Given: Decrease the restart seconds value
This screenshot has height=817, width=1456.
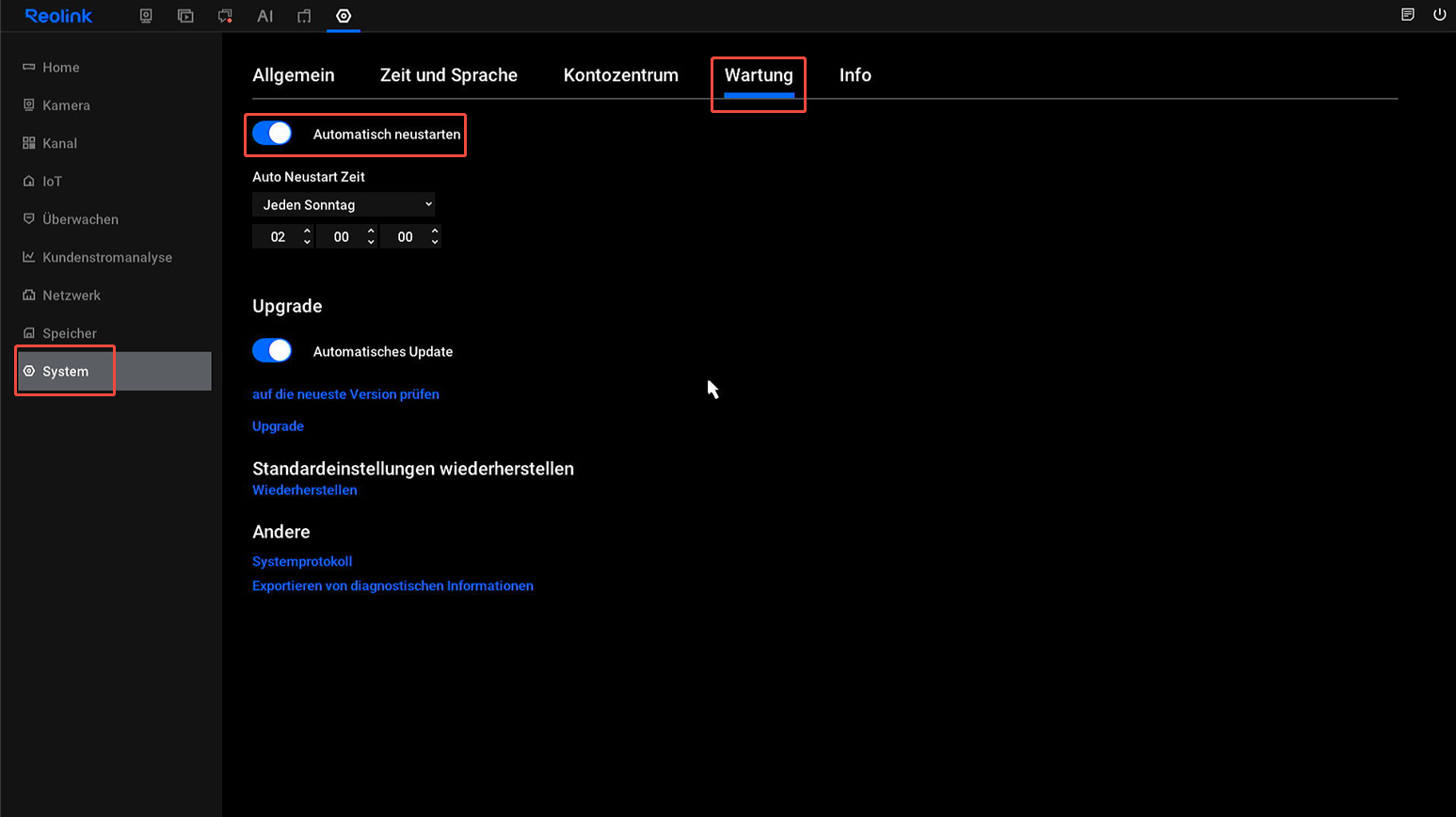Looking at the screenshot, I should 435,242.
